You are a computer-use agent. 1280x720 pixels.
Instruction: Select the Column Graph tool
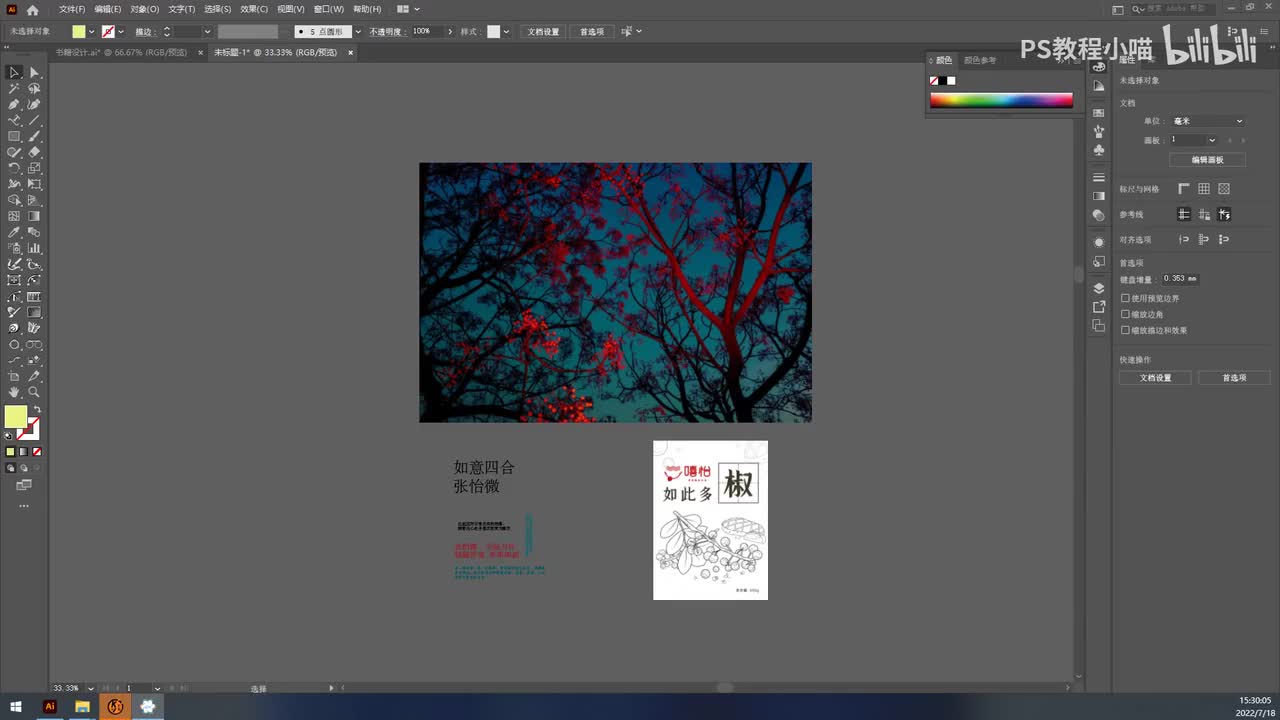click(34, 248)
